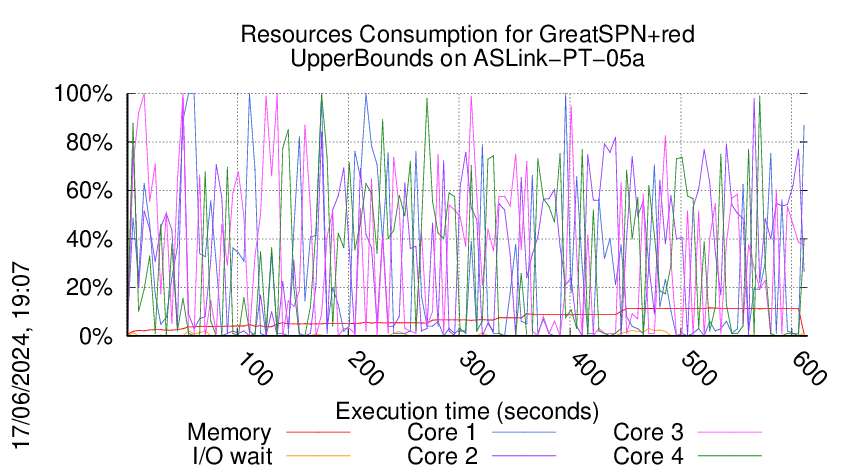The height and width of the screenshot is (475, 850).
Task: Click the 200 x-axis tick label
Action: pos(366,369)
